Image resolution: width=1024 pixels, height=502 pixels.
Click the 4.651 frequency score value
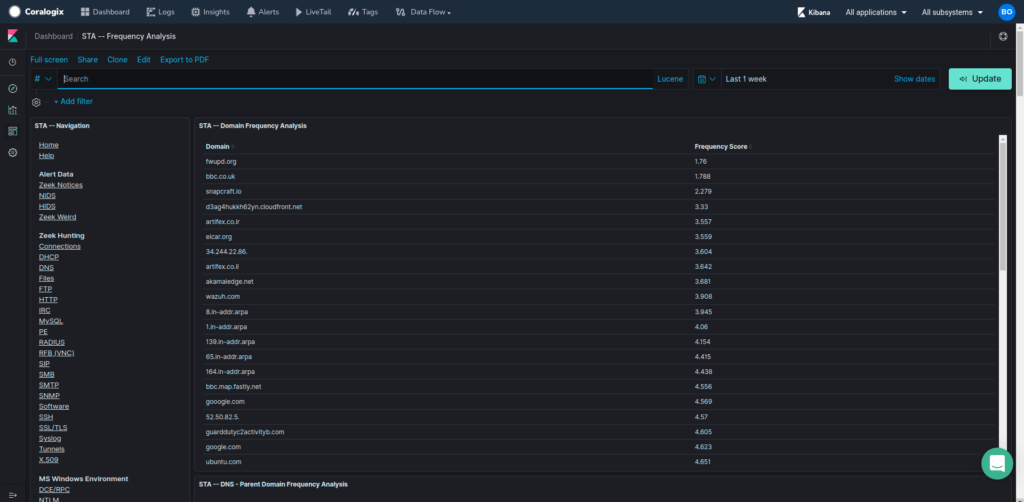click(x=703, y=462)
